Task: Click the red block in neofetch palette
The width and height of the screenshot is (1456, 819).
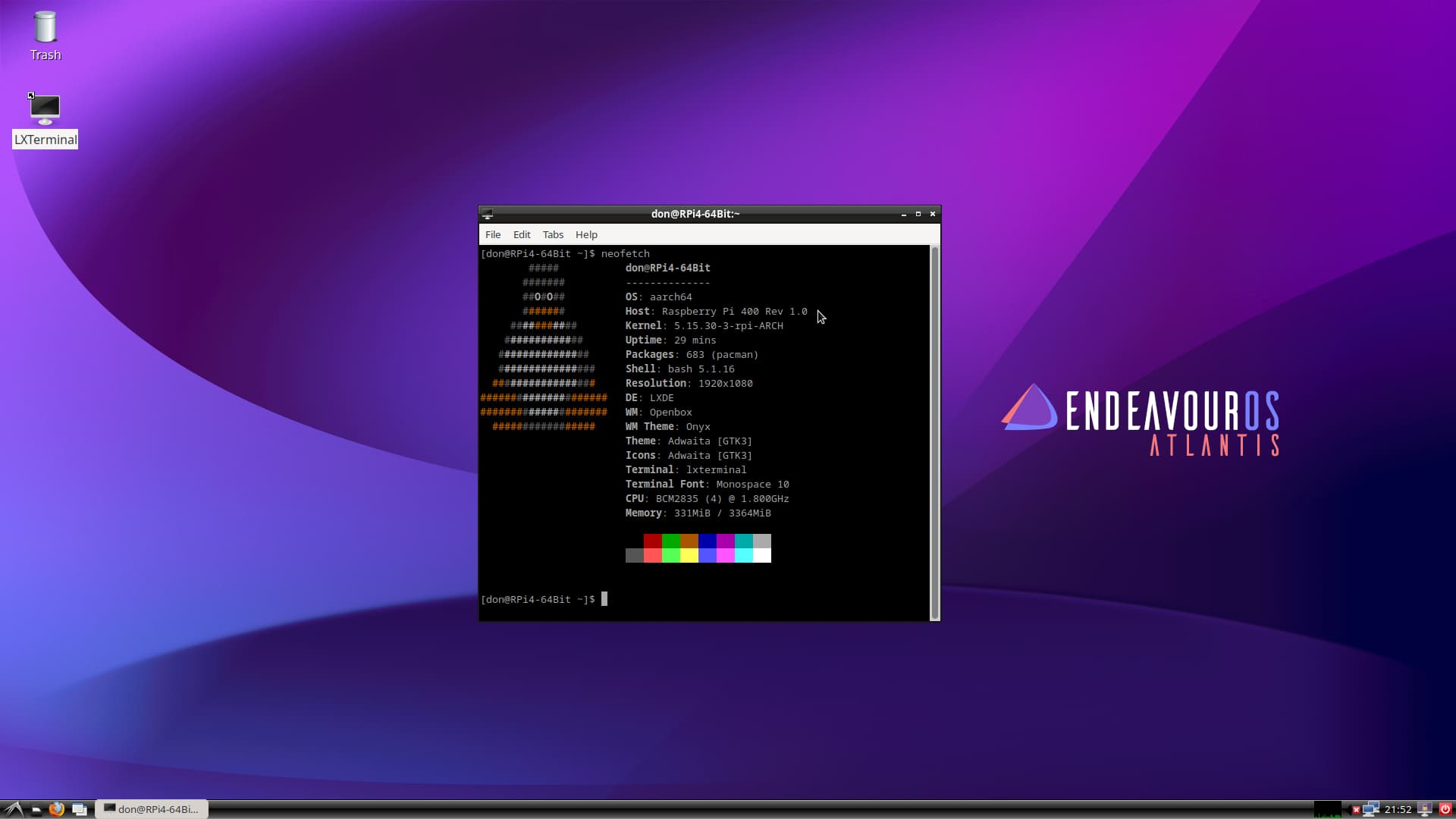Action: pos(652,541)
